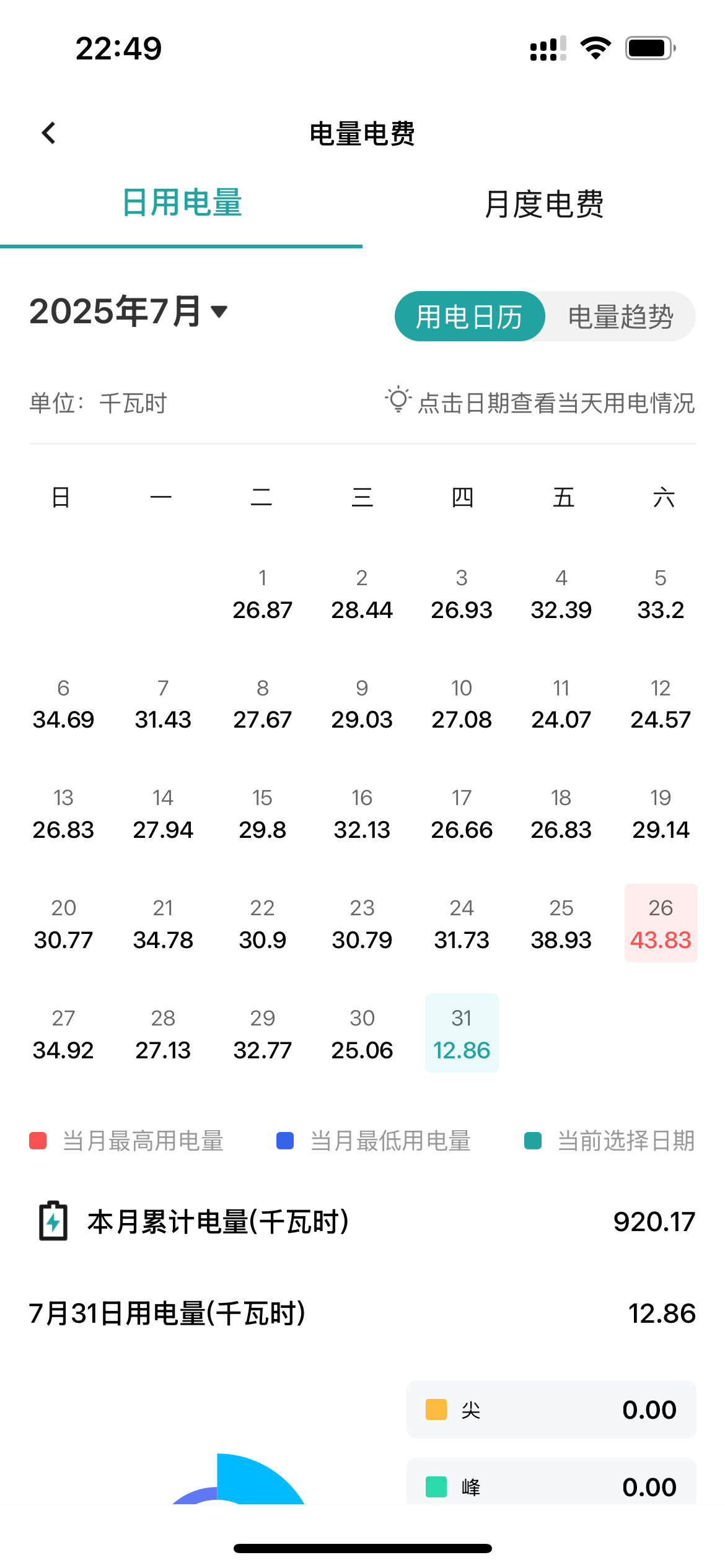This screenshot has height=1568, width=725.
Task: Tap the back arrow icon
Action: (x=48, y=133)
